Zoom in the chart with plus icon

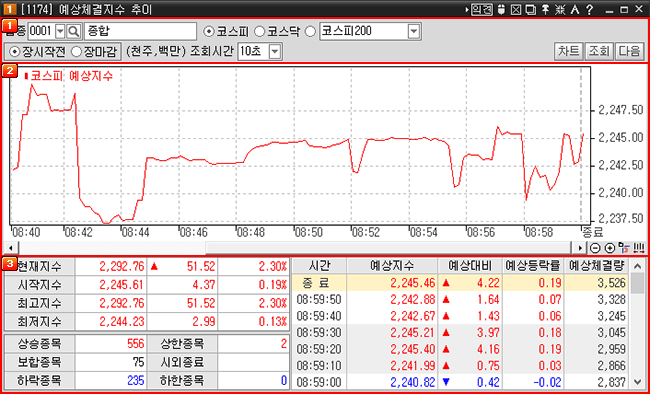pos(610,248)
